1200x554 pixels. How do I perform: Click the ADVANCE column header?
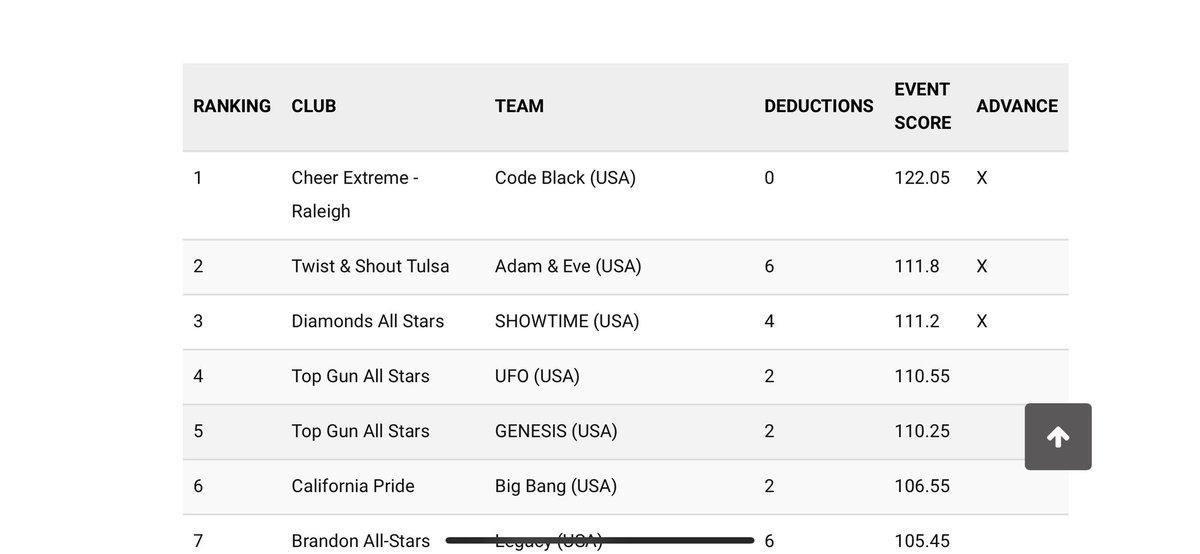pyautogui.click(x=1016, y=106)
